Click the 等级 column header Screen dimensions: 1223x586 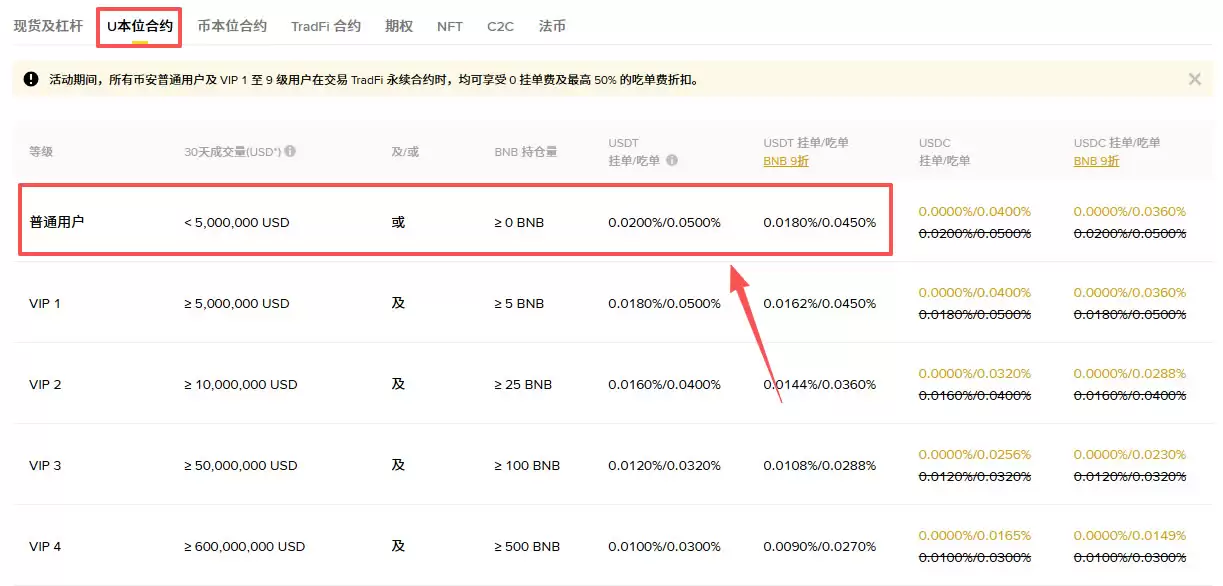41,152
